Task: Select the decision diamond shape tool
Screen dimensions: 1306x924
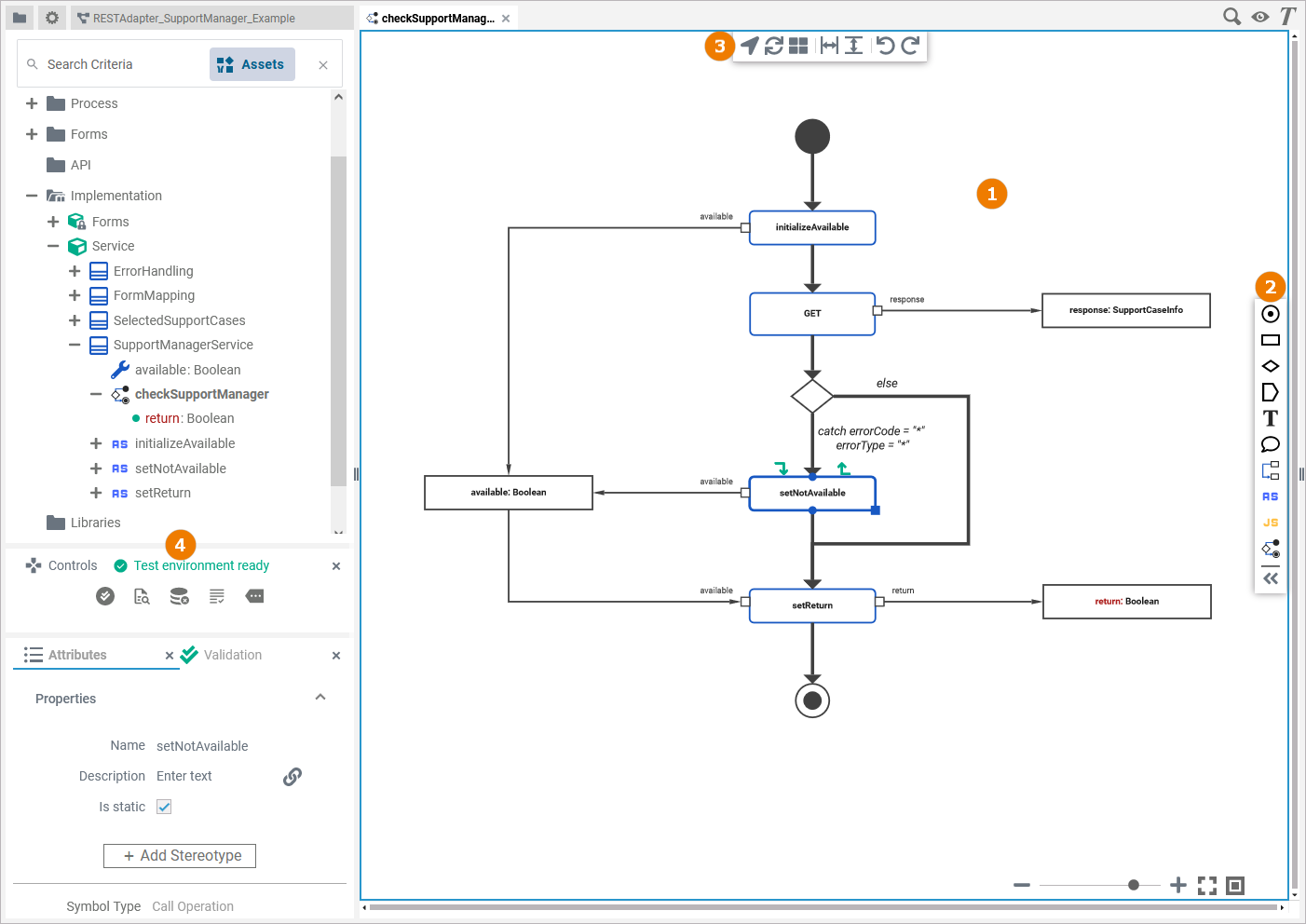Action: click(1271, 366)
